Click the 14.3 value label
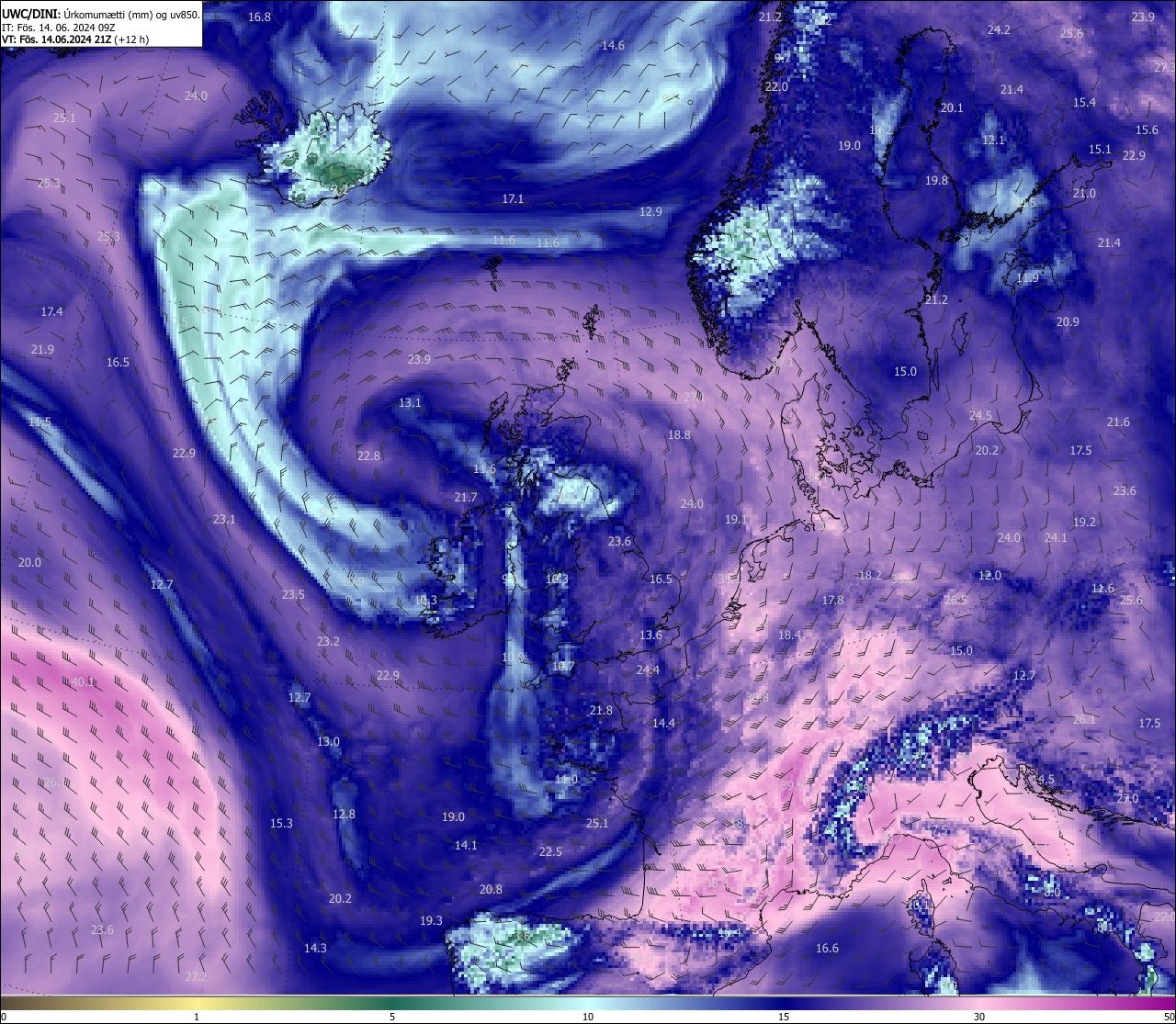 315,948
